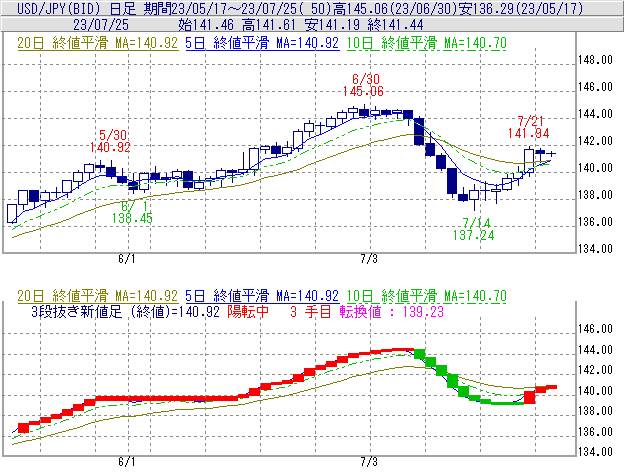Image resolution: width=624 pixels, height=475 pixels.
Task: Click the red 3 手目 count text
Action: pos(311,311)
